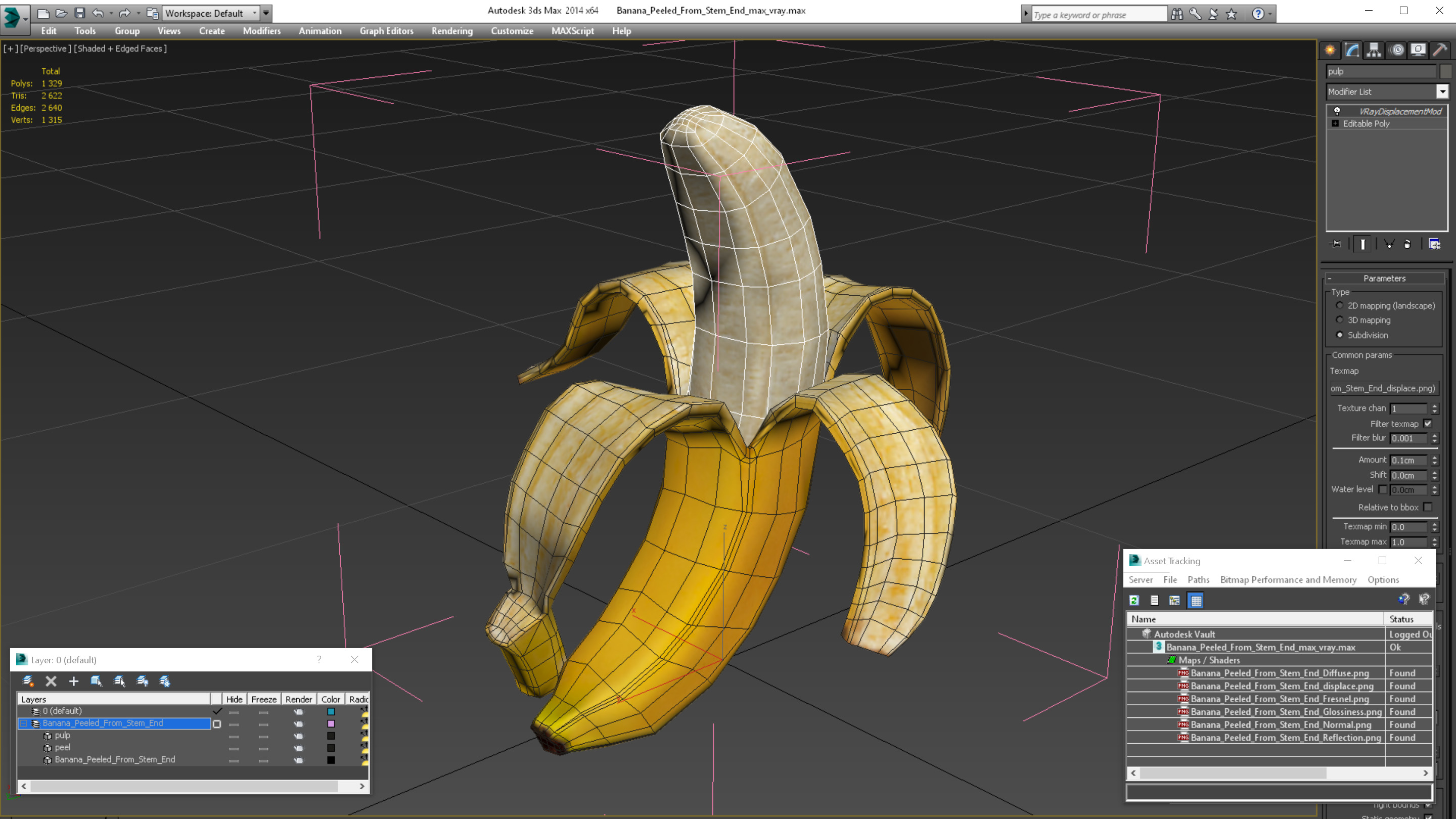Click Configure Modifier Sets icon

1435,244
